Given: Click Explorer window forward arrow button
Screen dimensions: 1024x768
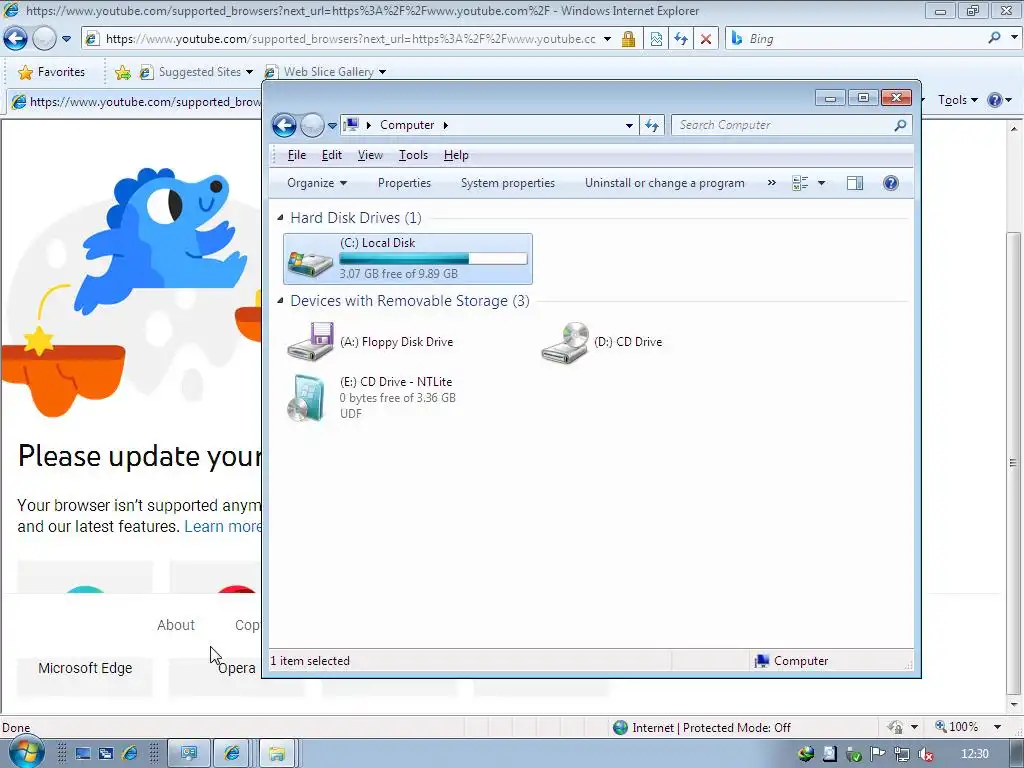Looking at the screenshot, I should point(312,125).
